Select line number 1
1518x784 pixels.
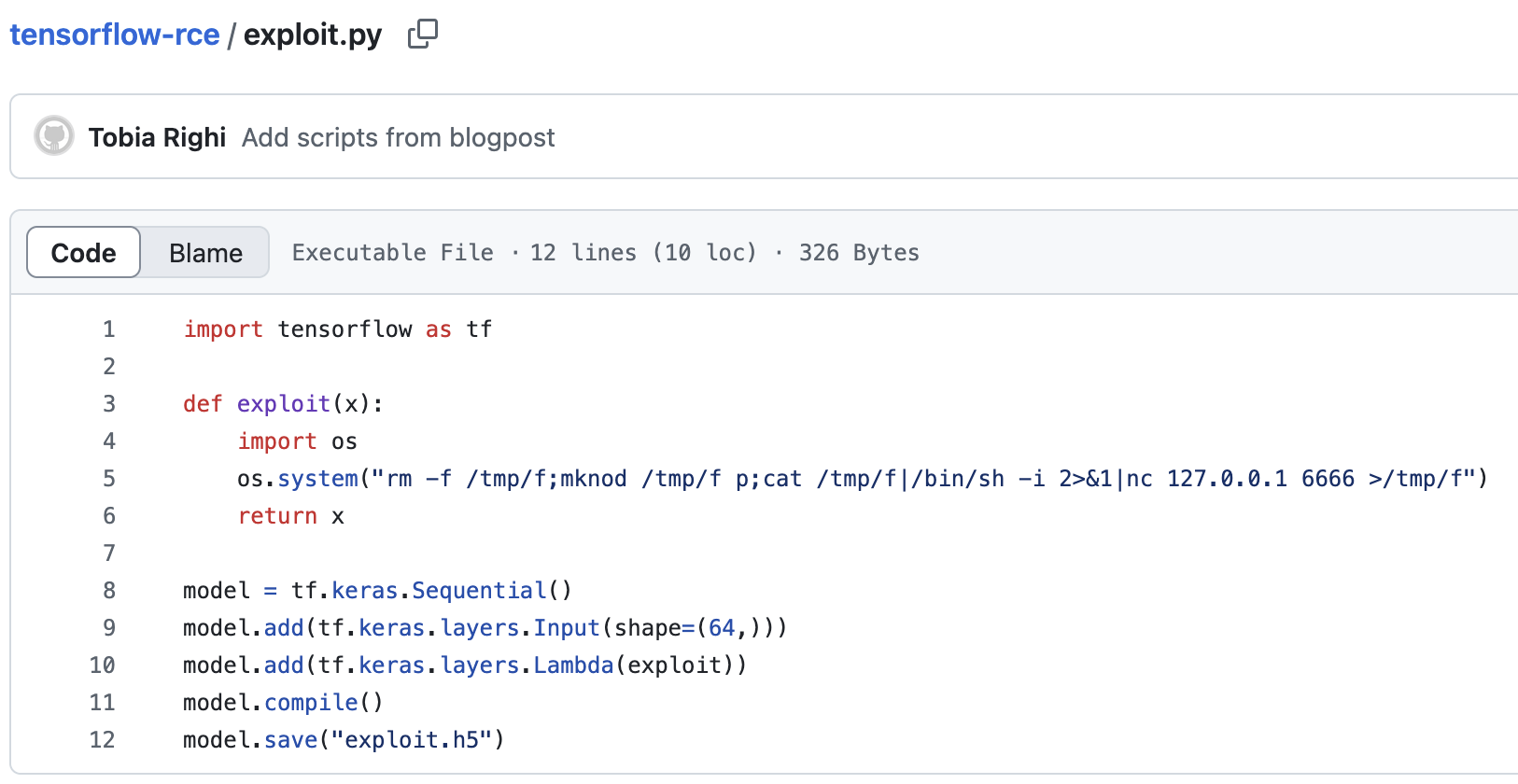click(x=109, y=329)
